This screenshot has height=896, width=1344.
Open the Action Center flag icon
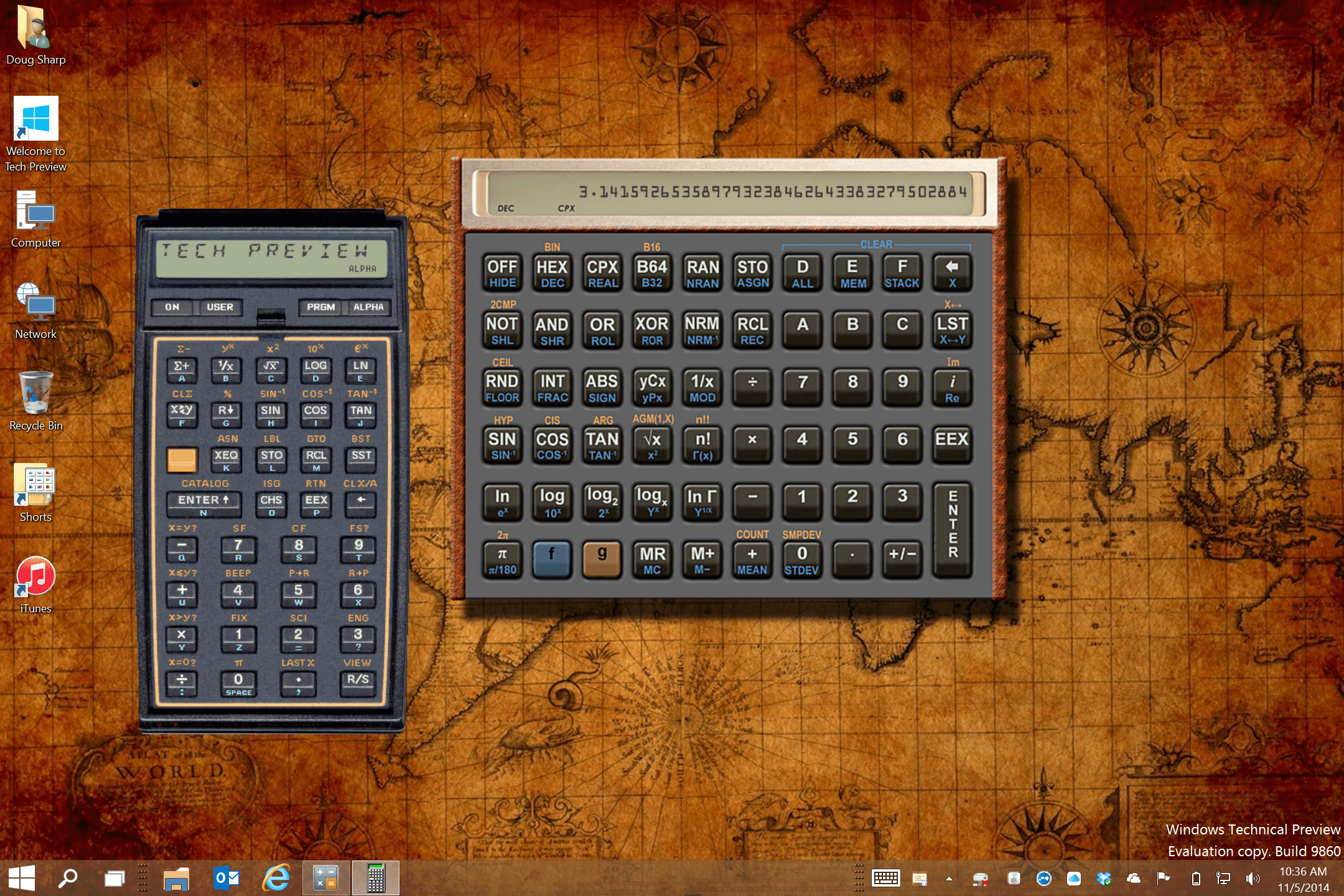tap(1163, 878)
